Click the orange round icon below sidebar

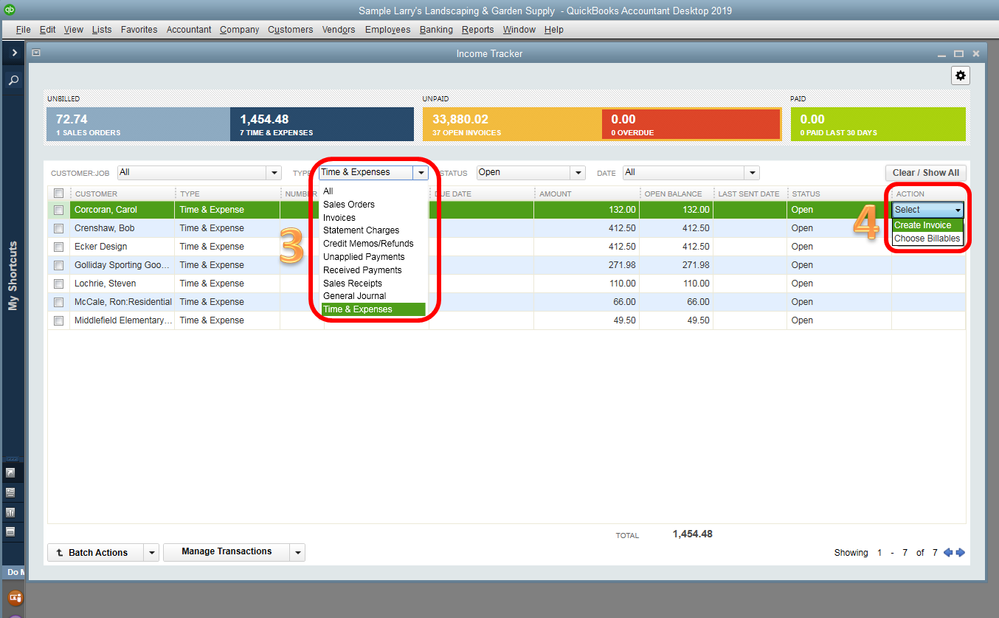tap(15, 598)
